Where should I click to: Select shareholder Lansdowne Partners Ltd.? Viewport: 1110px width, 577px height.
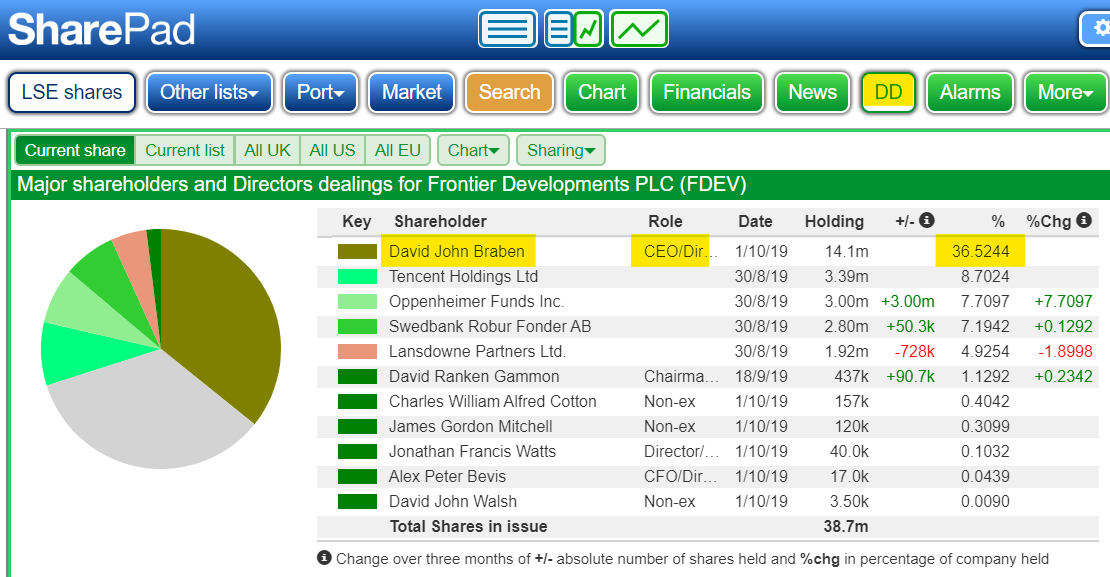[x=477, y=351]
